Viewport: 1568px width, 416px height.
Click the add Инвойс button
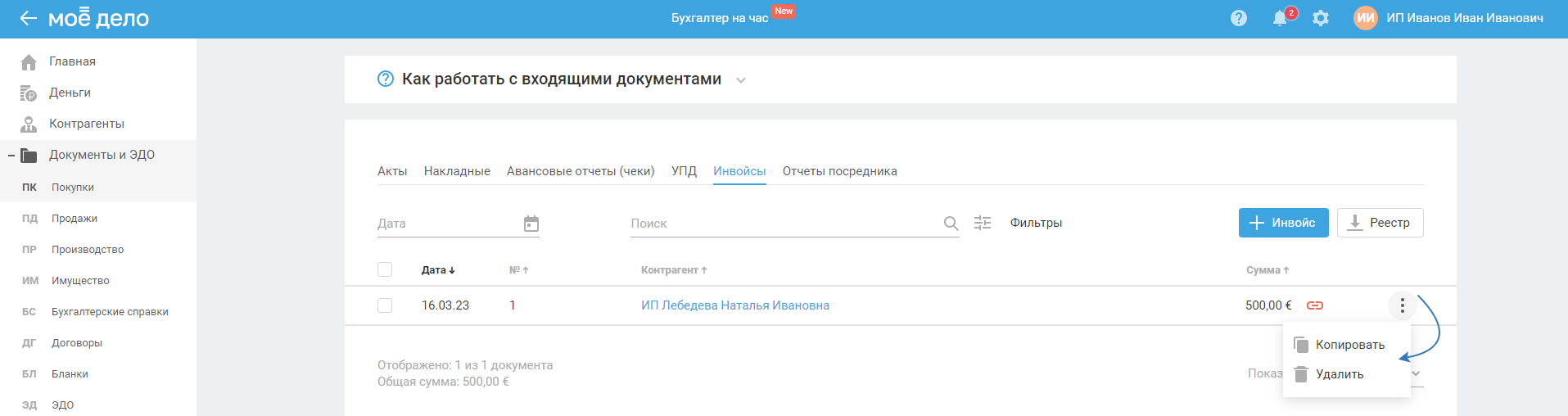(x=1283, y=223)
